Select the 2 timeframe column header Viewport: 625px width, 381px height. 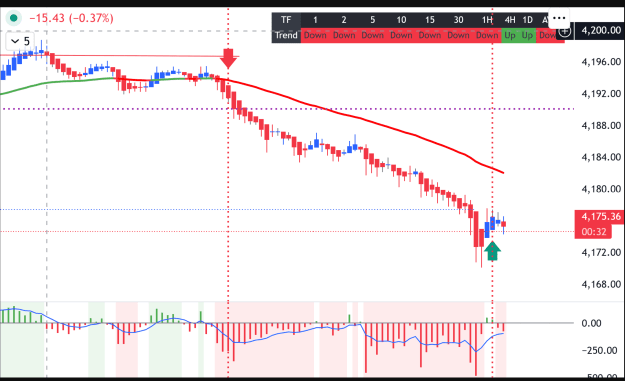point(344,20)
